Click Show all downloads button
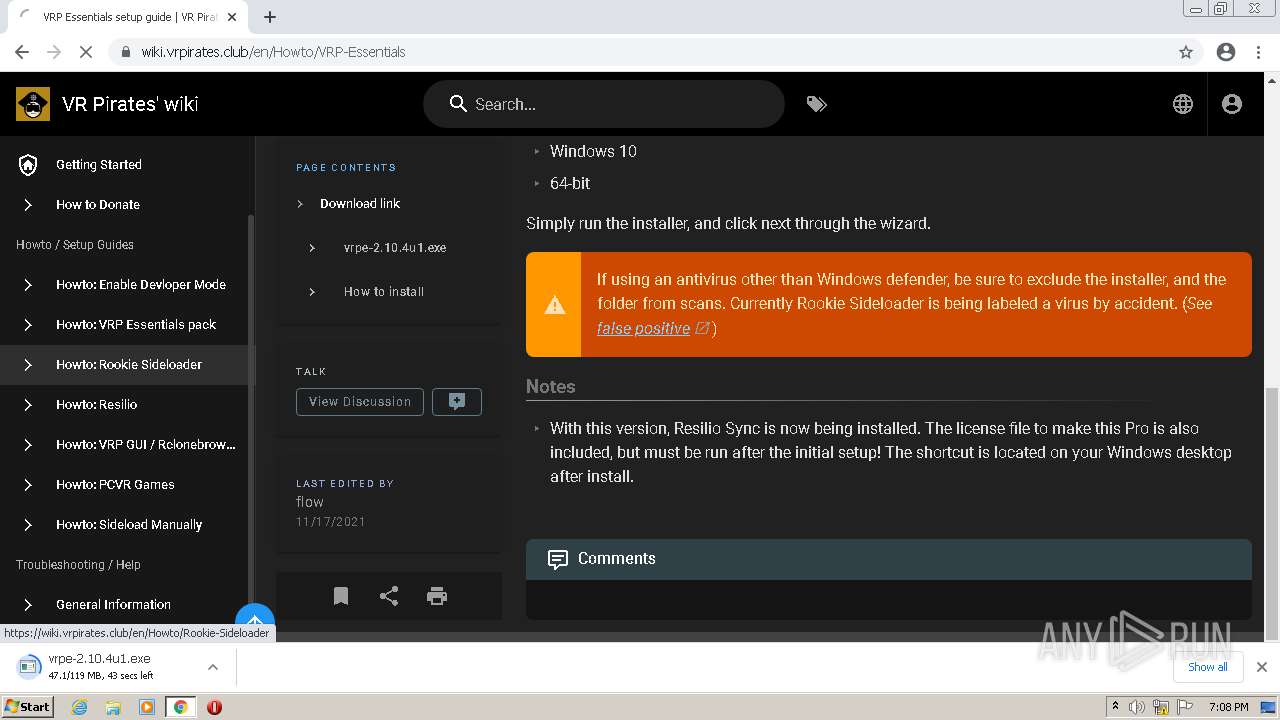This screenshot has width=1280, height=720. 1207,667
